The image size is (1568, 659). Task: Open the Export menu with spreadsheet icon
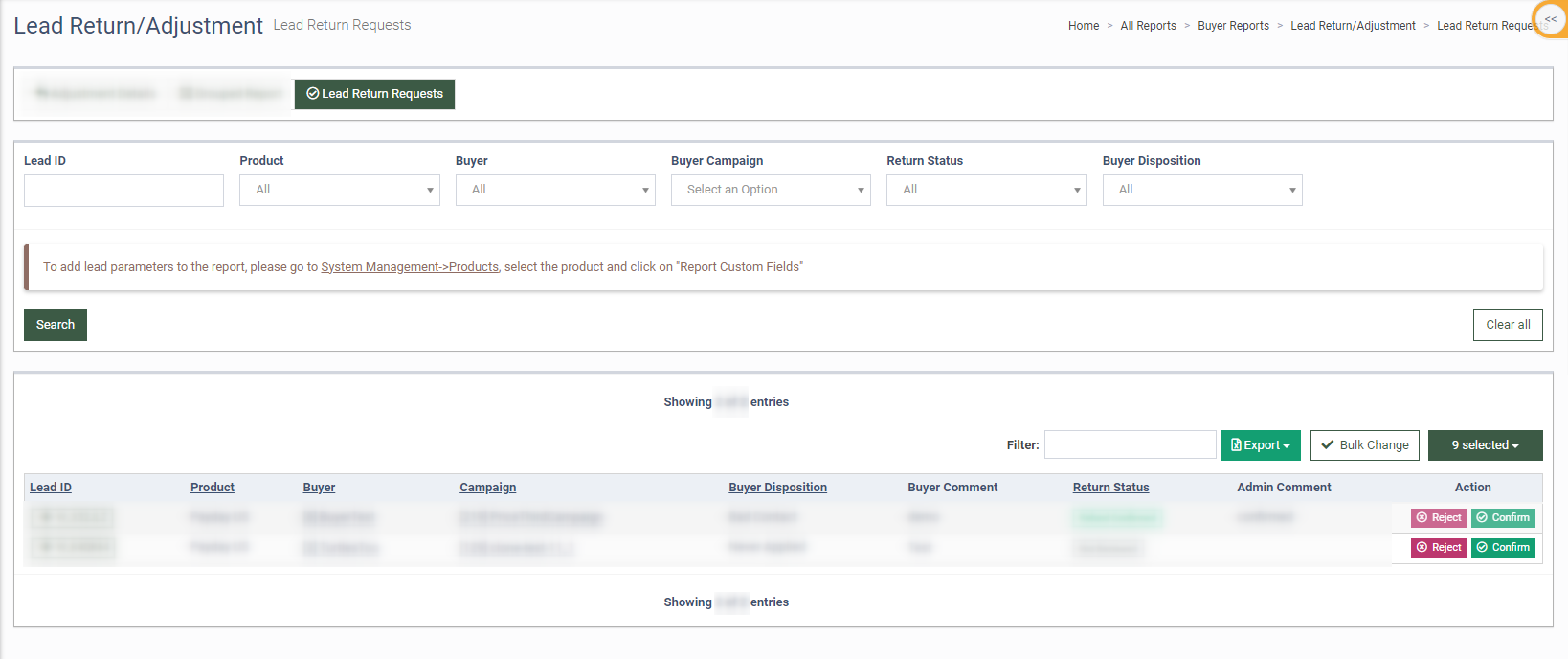(x=1260, y=445)
